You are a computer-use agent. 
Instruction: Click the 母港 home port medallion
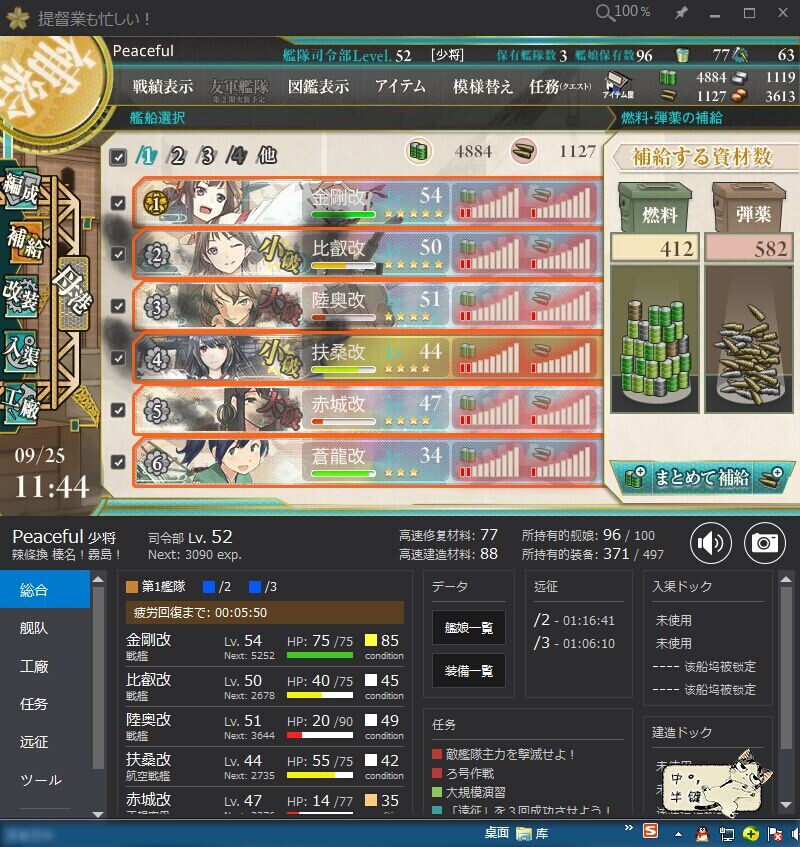[x=72, y=293]
